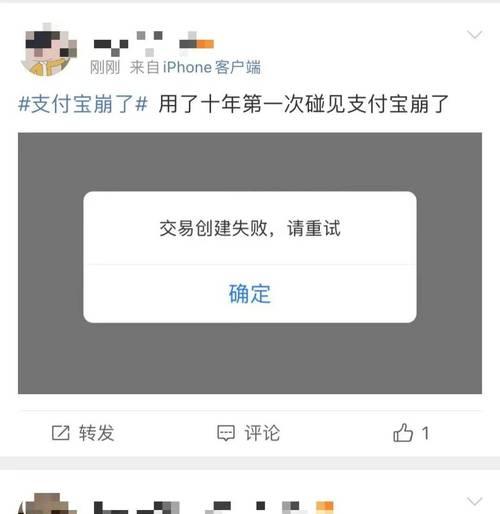Image resolution: width=500 pixels, height=514 pixels.
Task: Tap the like count 1
Action: (x=425, y=433)
